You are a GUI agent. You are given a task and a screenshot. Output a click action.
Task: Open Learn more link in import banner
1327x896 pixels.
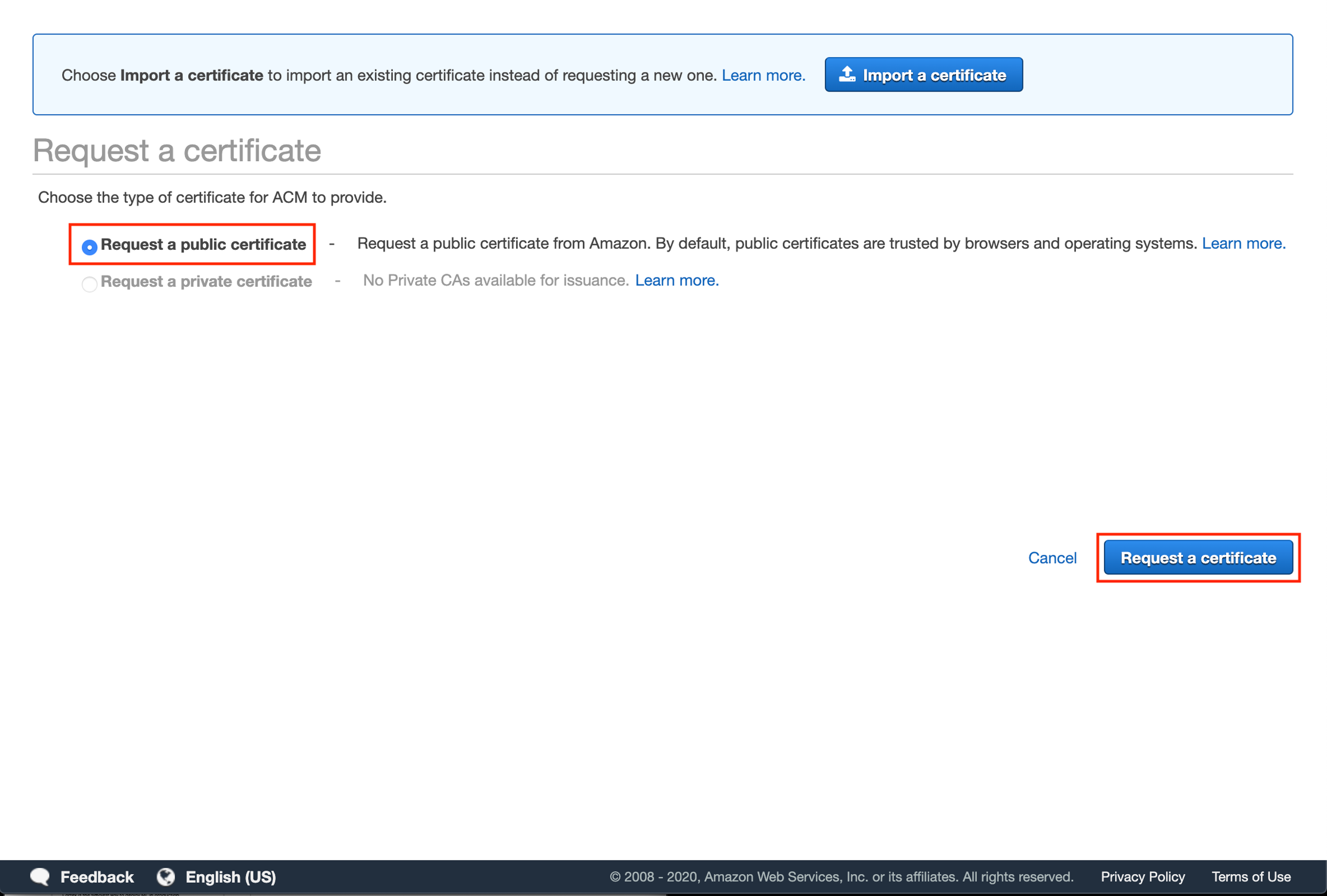click(x=763, y=75)
